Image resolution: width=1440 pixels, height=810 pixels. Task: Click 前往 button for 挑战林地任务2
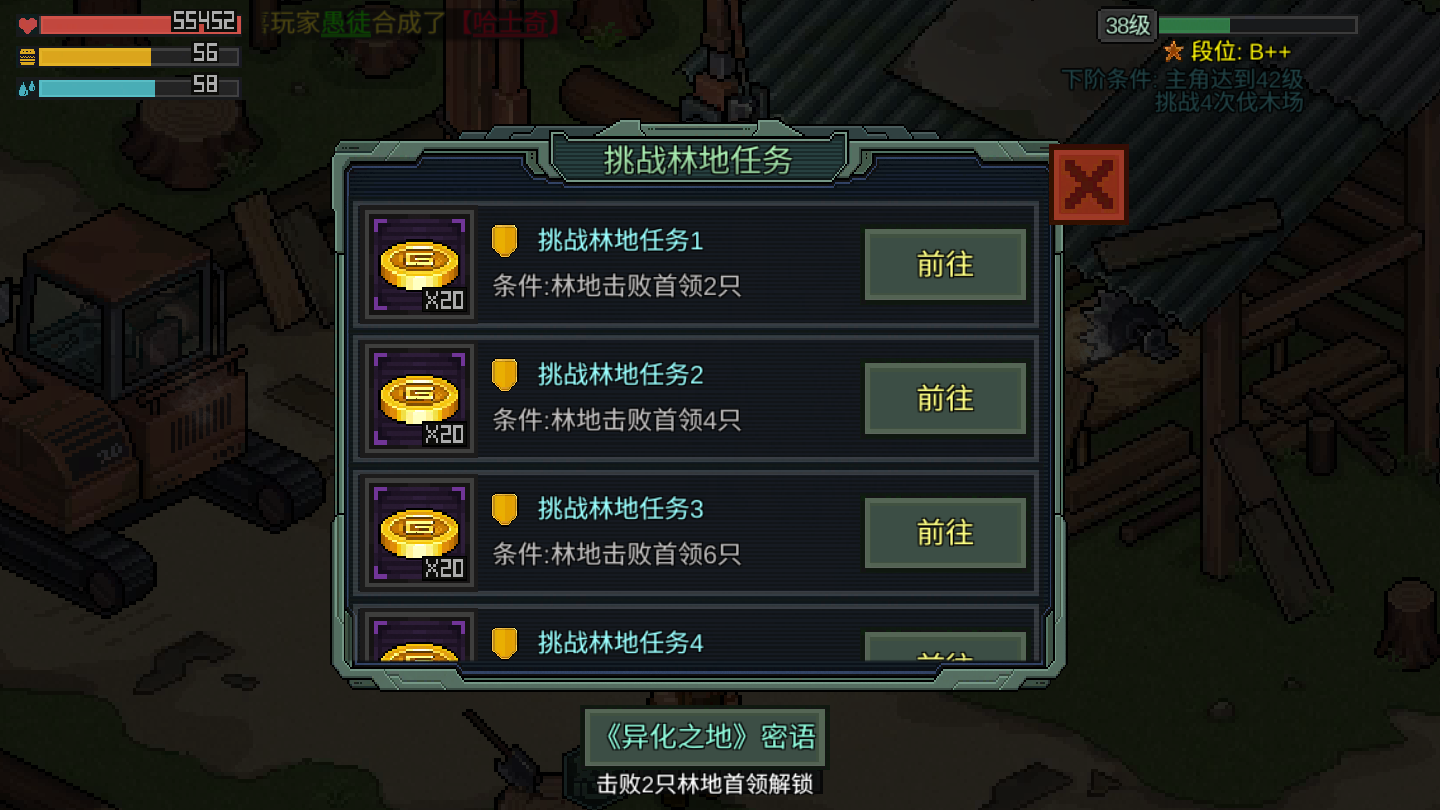click(x=945, y=399)
